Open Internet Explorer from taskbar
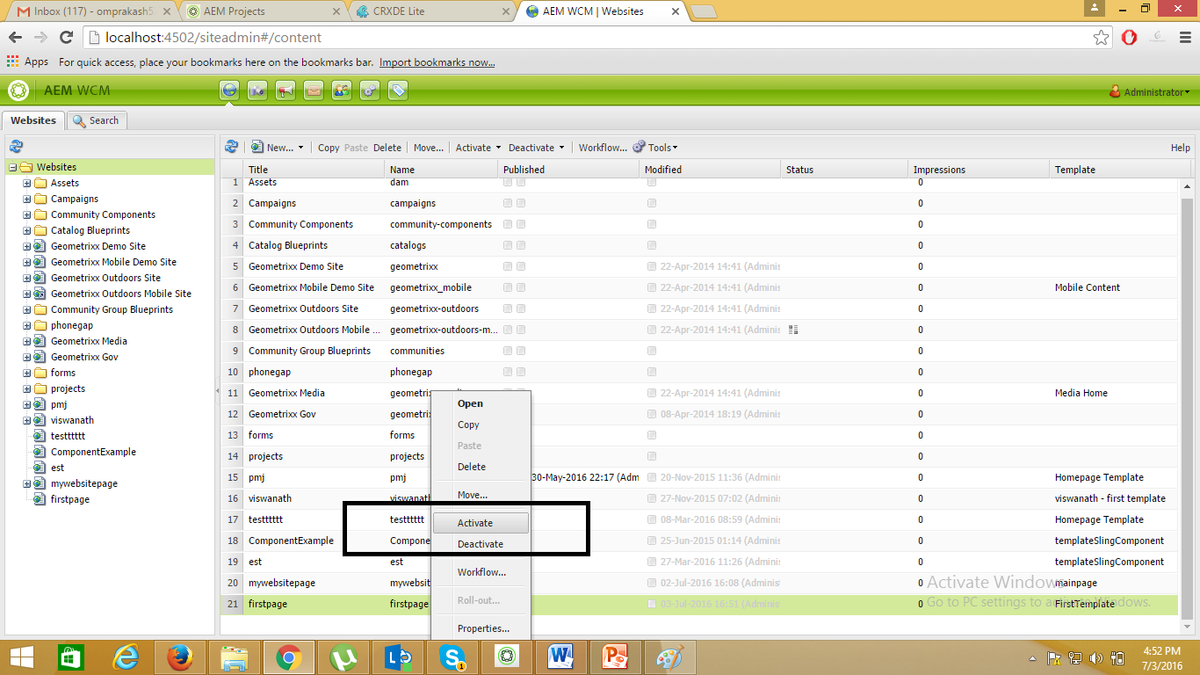 126,657
